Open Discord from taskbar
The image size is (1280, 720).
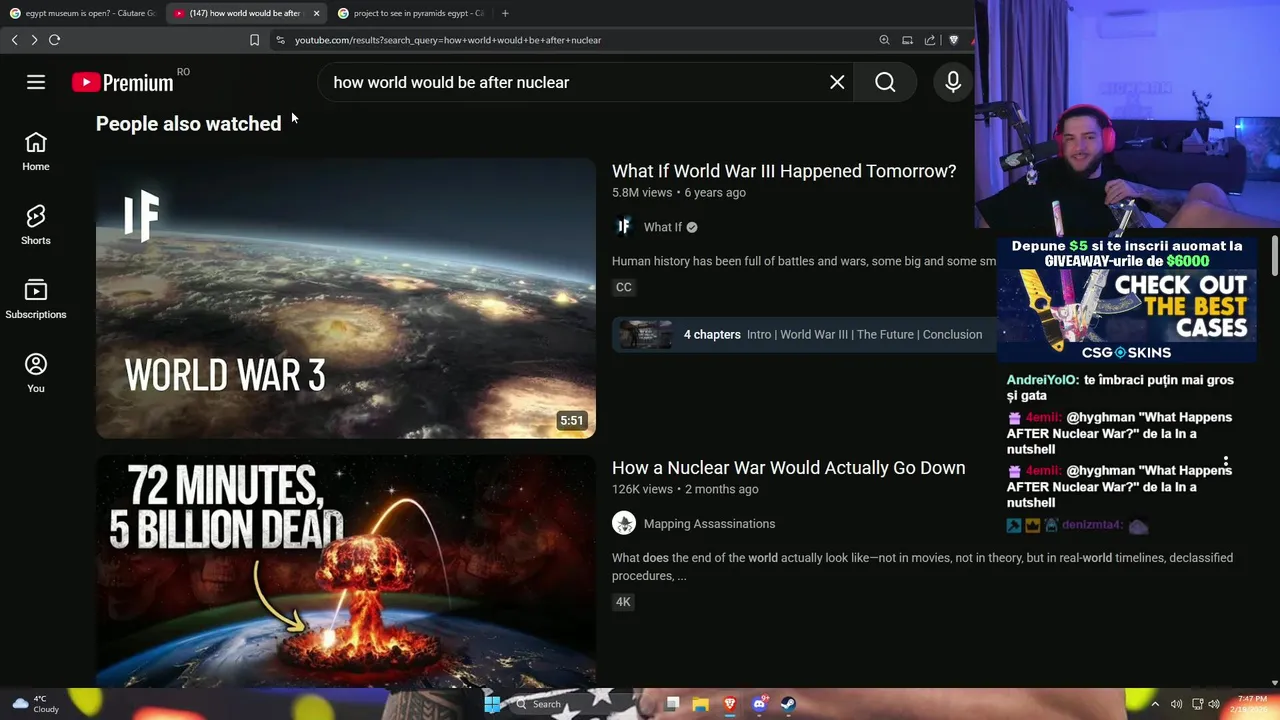click(759, 704)
